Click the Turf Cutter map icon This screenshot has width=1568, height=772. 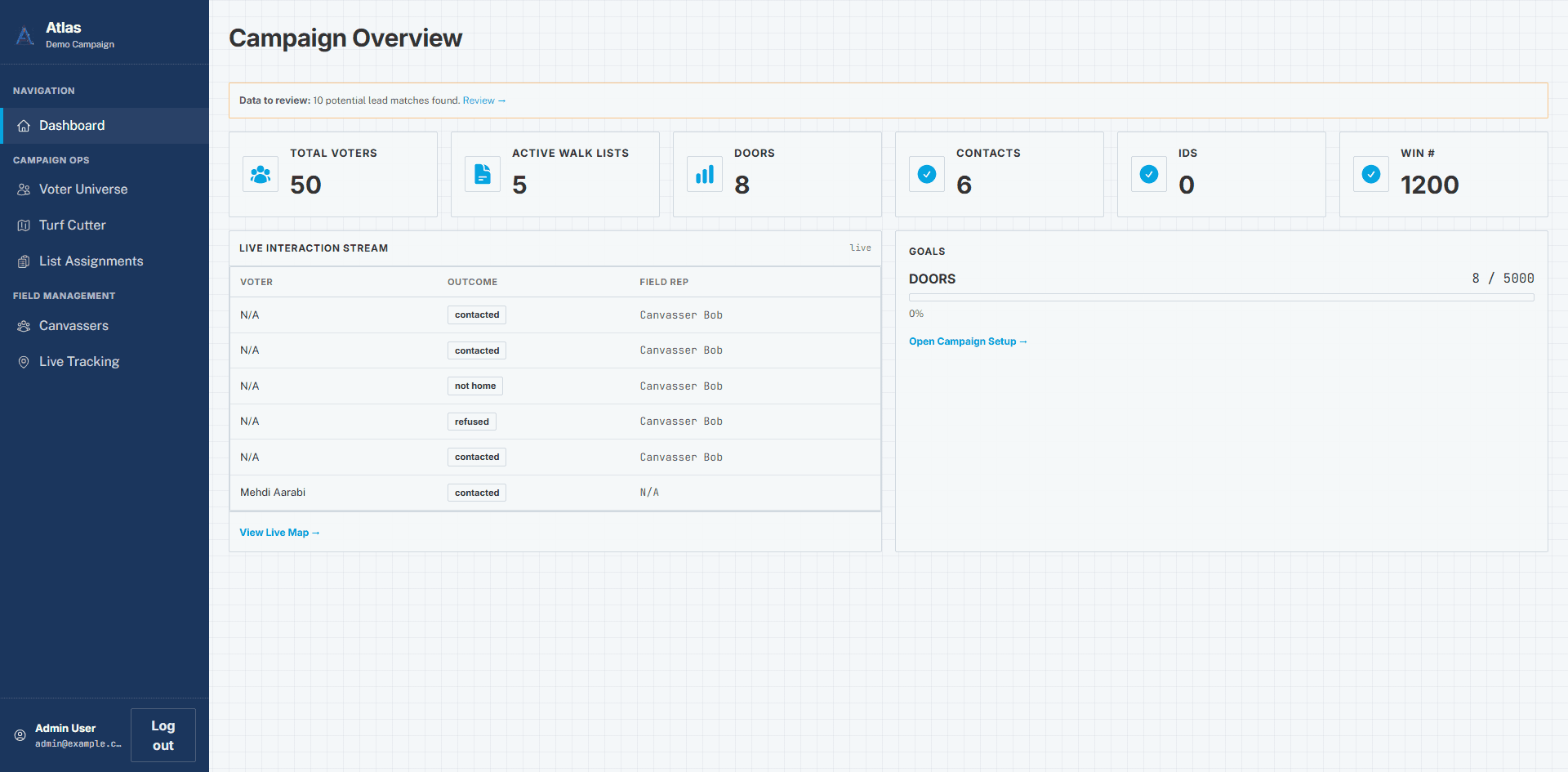tap(24, 225)
